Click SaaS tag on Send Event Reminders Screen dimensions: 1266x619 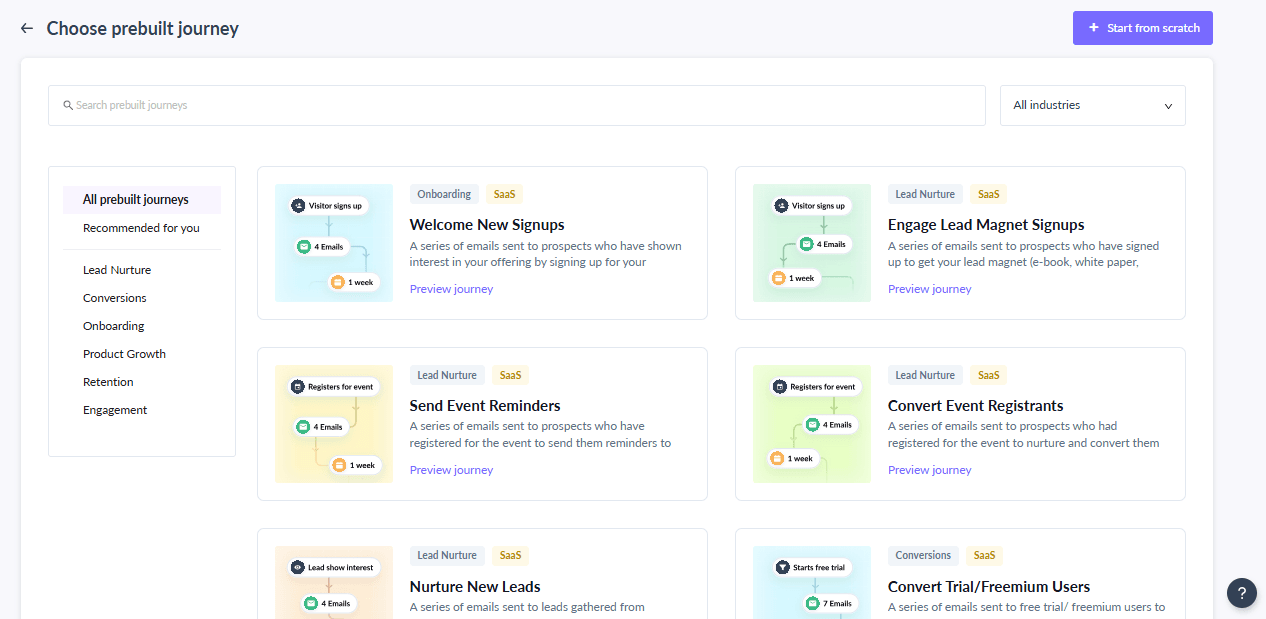click(x=510, y=375)
